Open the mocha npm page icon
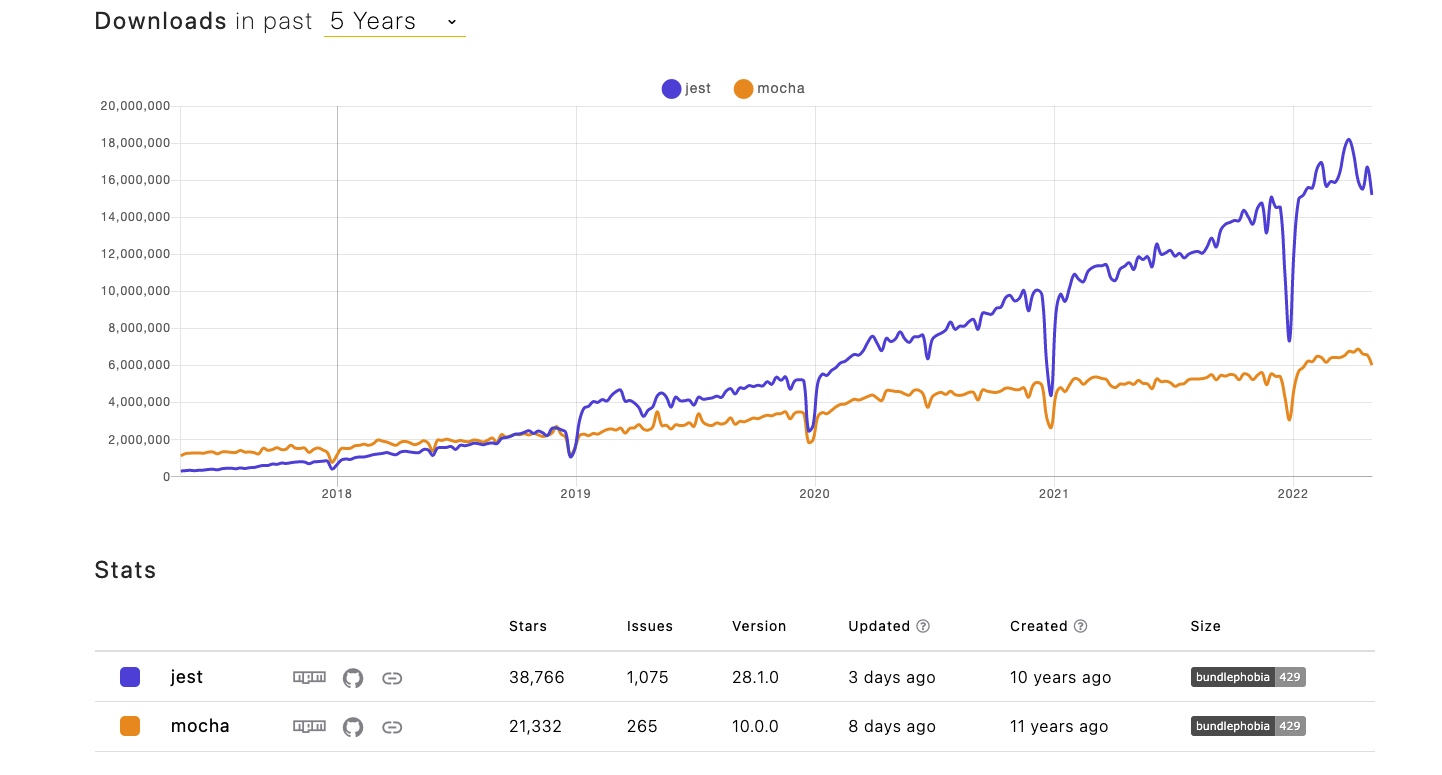Image resolution: width=1442 pixels, height=775 pixels. (310, 726)
